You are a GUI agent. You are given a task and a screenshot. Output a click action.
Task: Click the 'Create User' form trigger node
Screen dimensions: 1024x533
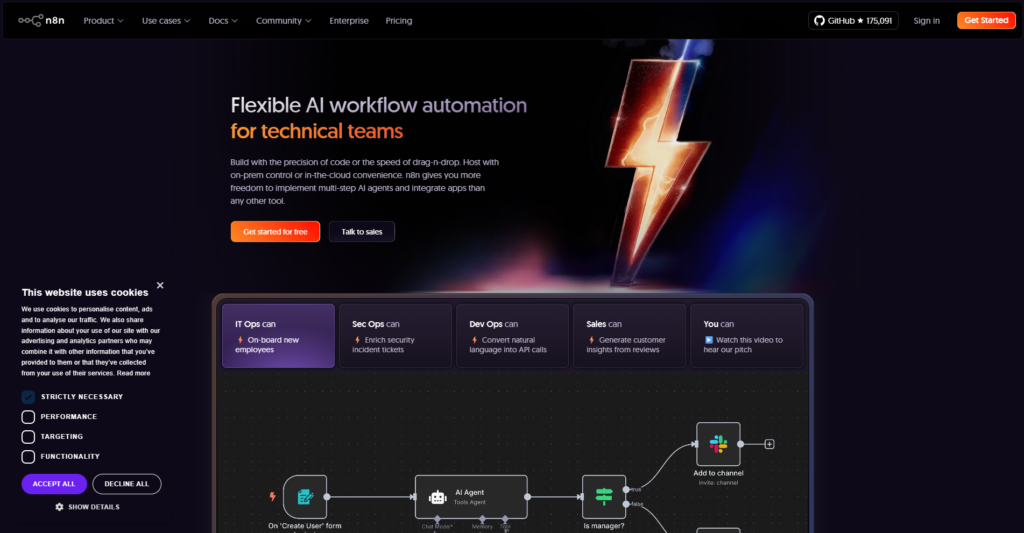point(305,496)
